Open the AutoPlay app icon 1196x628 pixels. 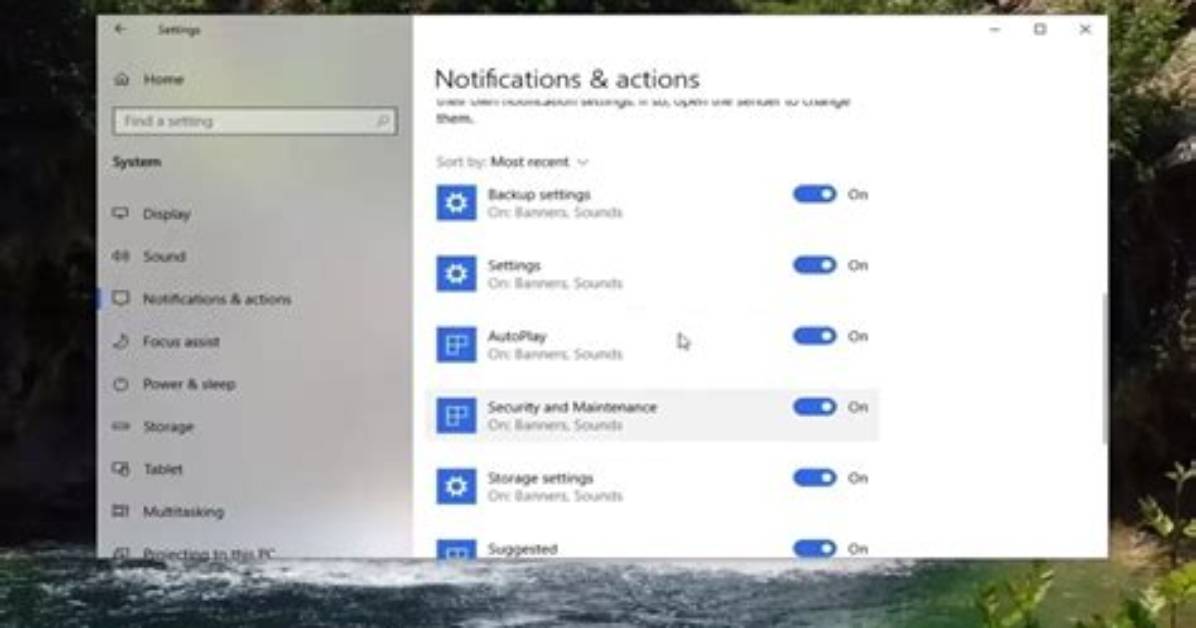456,345
